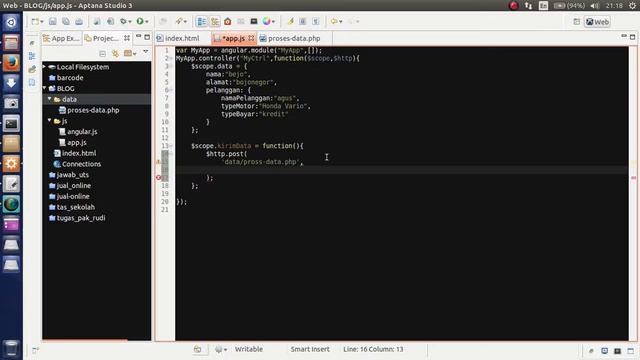Click the screenshot camera launcher icon

tap(11, 103)
